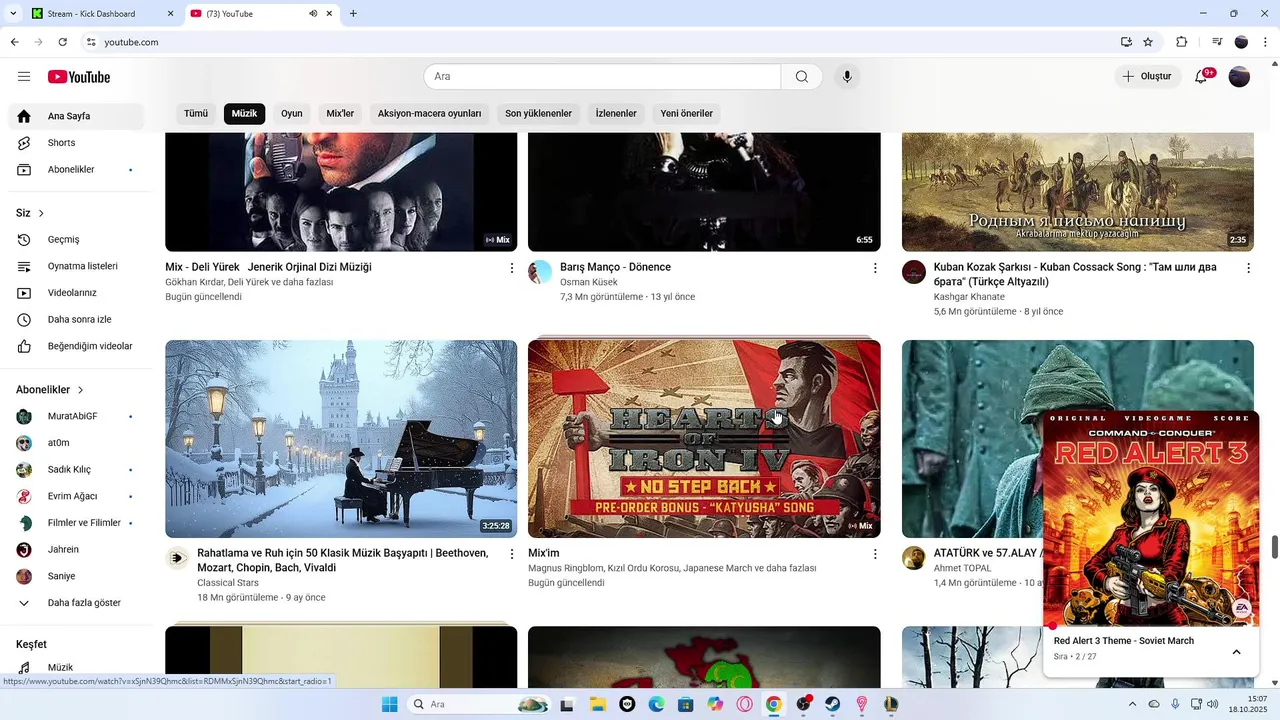Click Osman Küsek channel avatar
The width and height of the screenshot is (1280, 720).
tap(540, 272)
